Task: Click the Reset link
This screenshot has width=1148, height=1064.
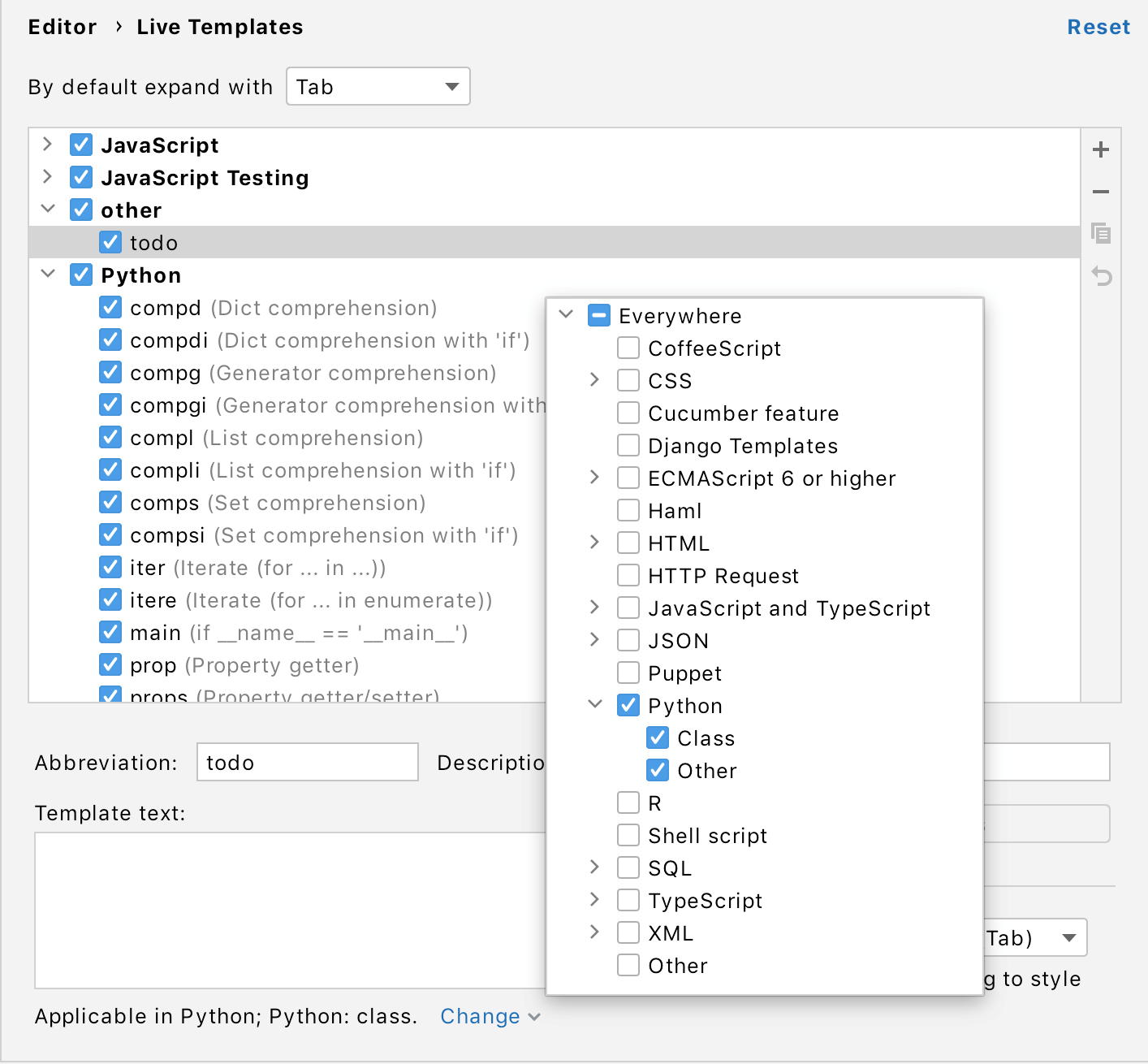Action: coord(1098,26)
